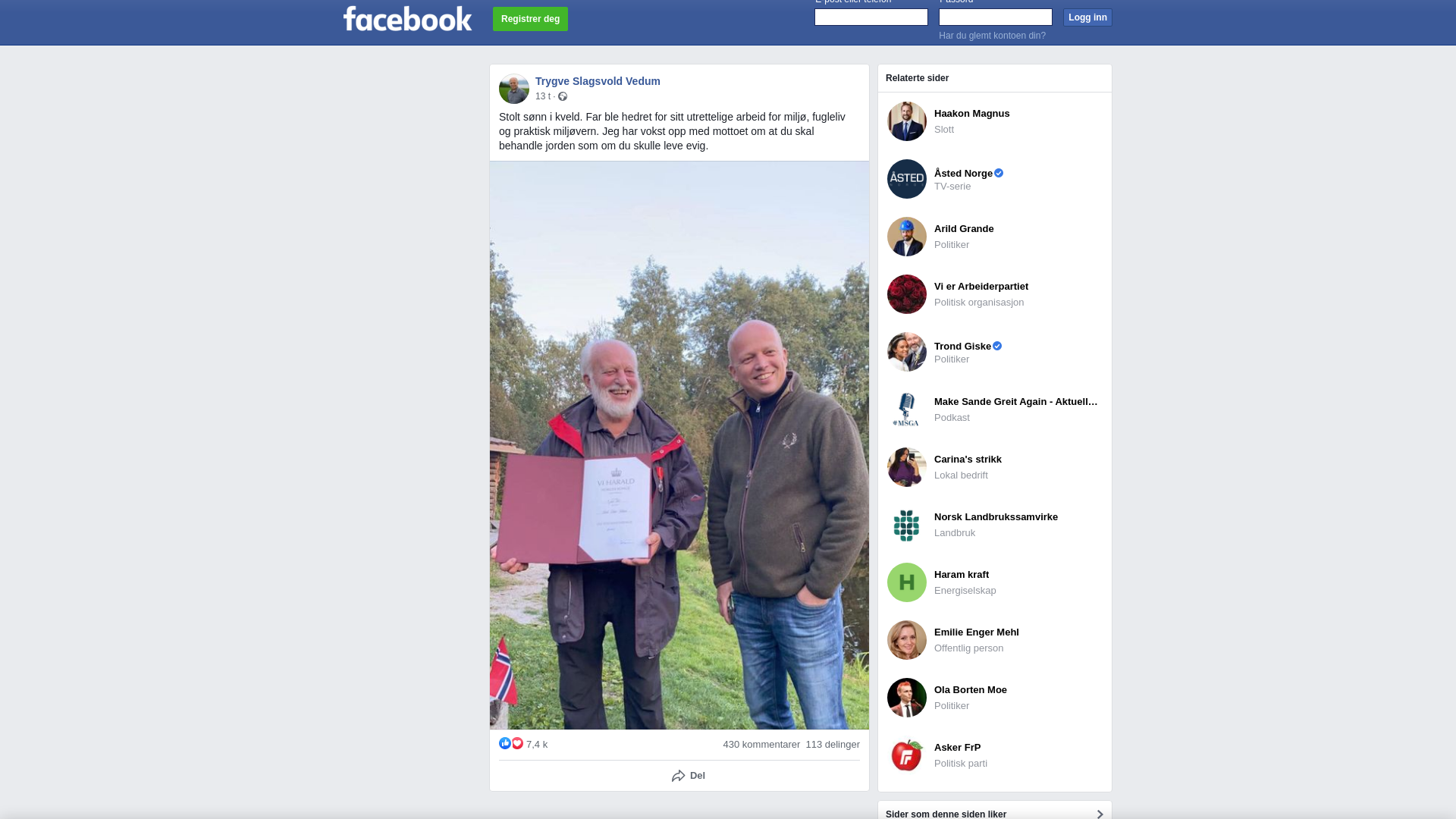Click the public globe privacy icon
Image resolution: width=1456 pixels, height=819 pixels.
point(563,96)
